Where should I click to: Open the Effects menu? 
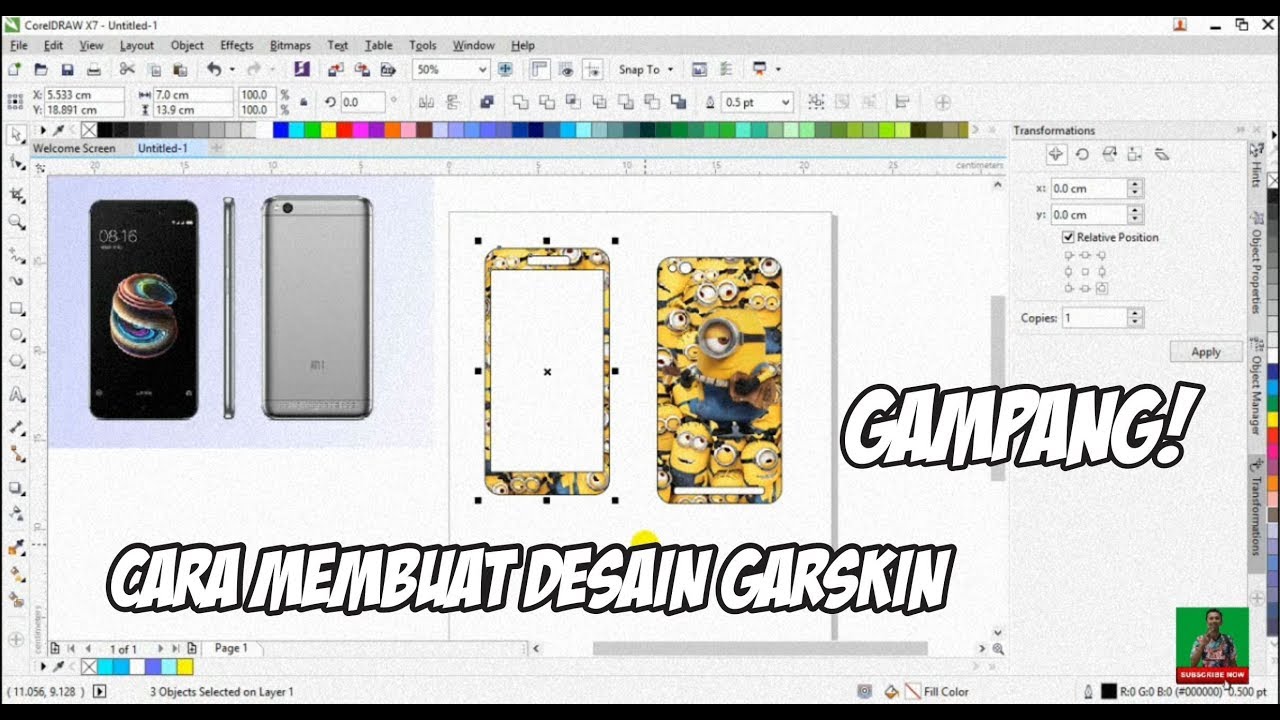click(x=237, y=46)
